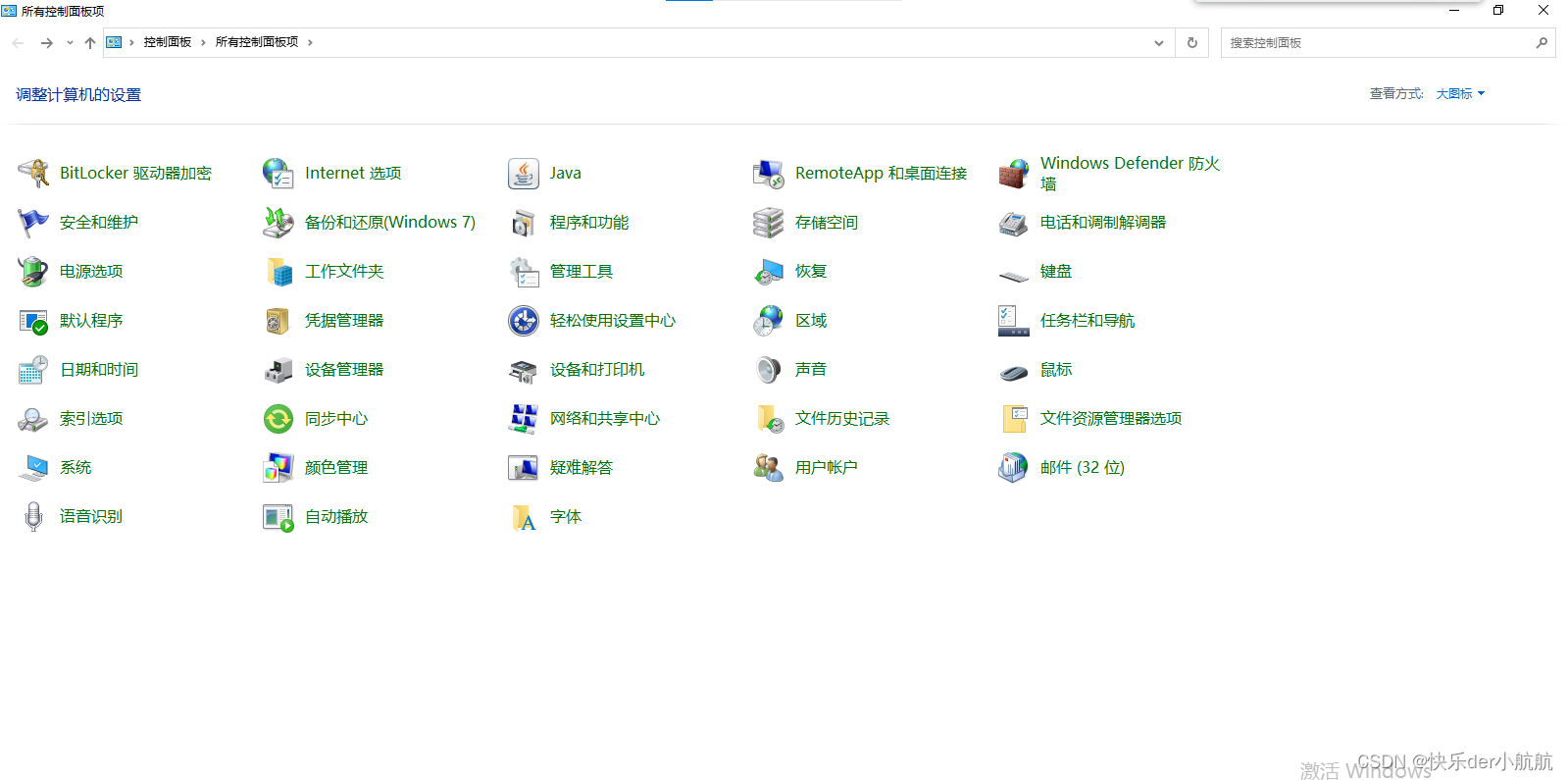The image size is (1568, 780).
Task: Open the BitLocker 驱动器加密 icon
Action: click(33, 174)
